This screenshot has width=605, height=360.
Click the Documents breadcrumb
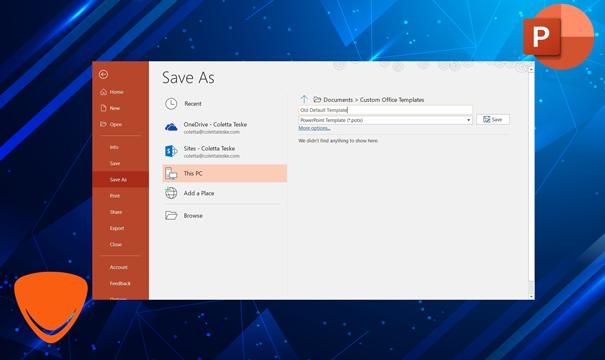(338, 100)
